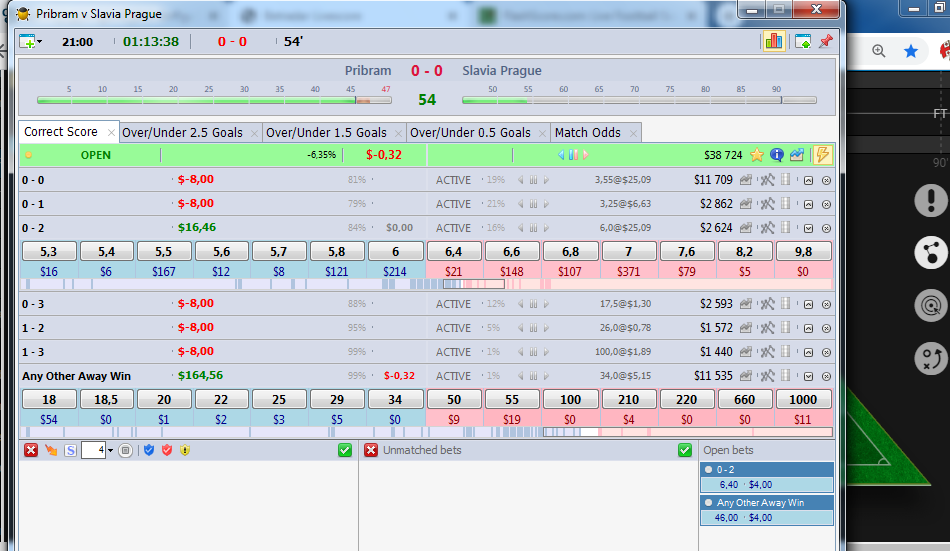Expand the 0 - 0 selection price row
Image resolution: width=950 pixels, height=551 pixels.
[x=808, y=181]
